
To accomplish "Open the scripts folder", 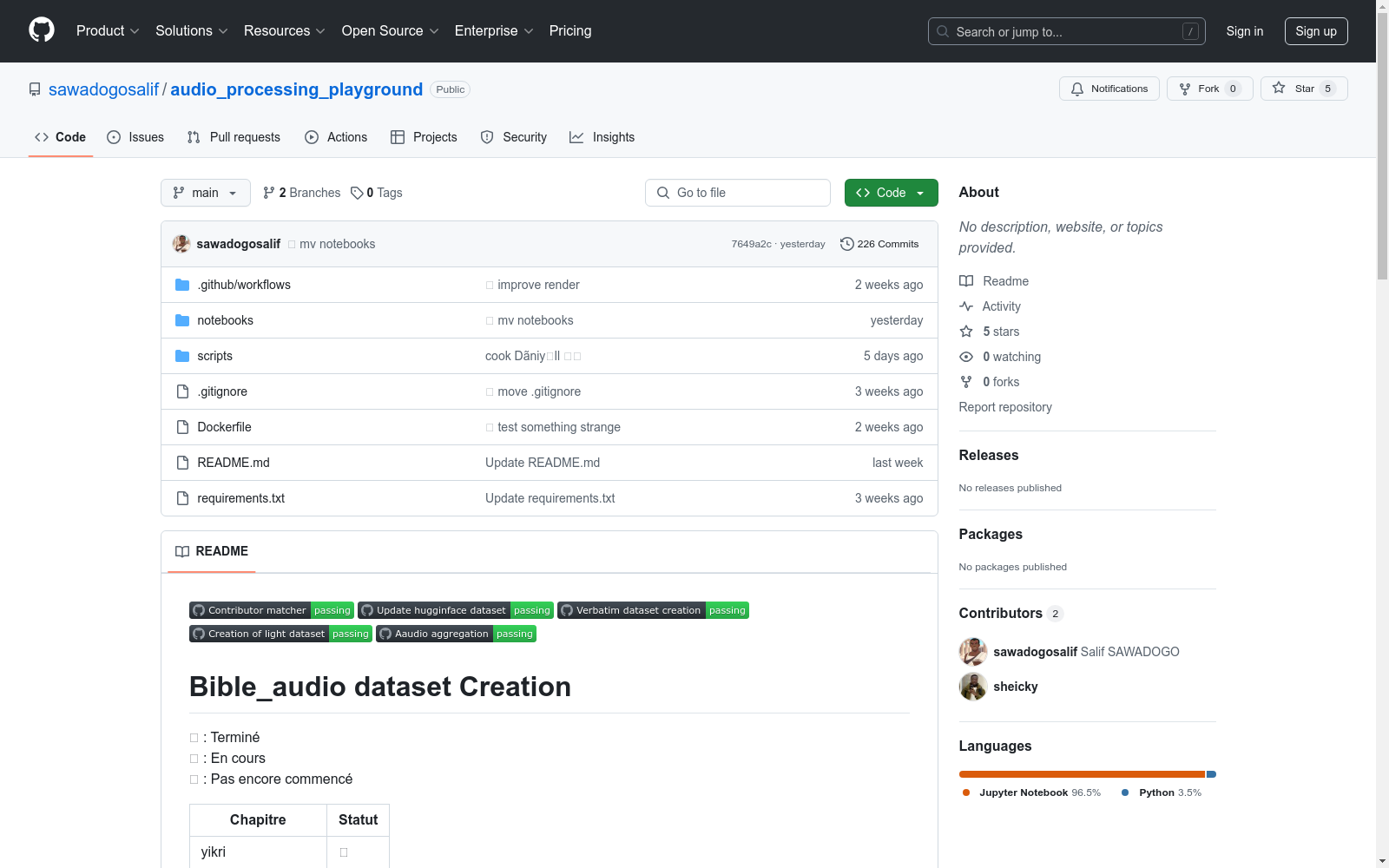I will pos(215,356).
